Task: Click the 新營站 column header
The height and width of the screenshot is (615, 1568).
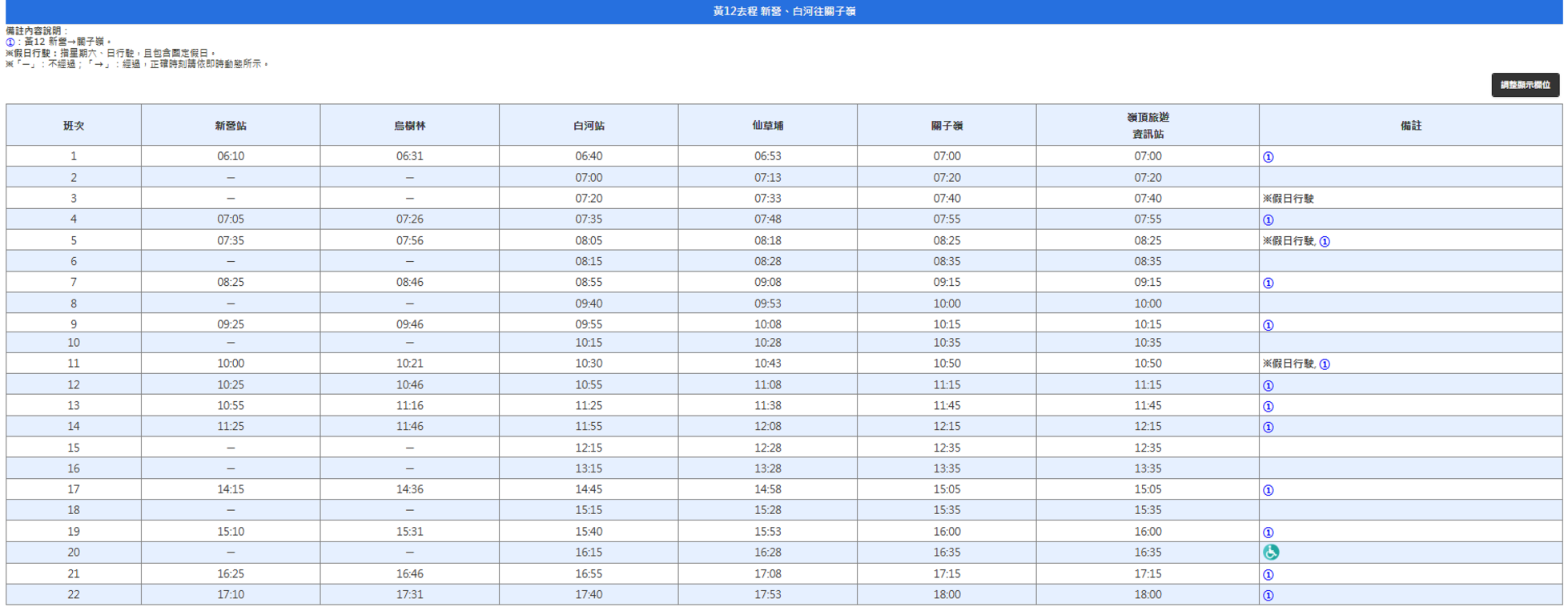Action: pos(231,126)
